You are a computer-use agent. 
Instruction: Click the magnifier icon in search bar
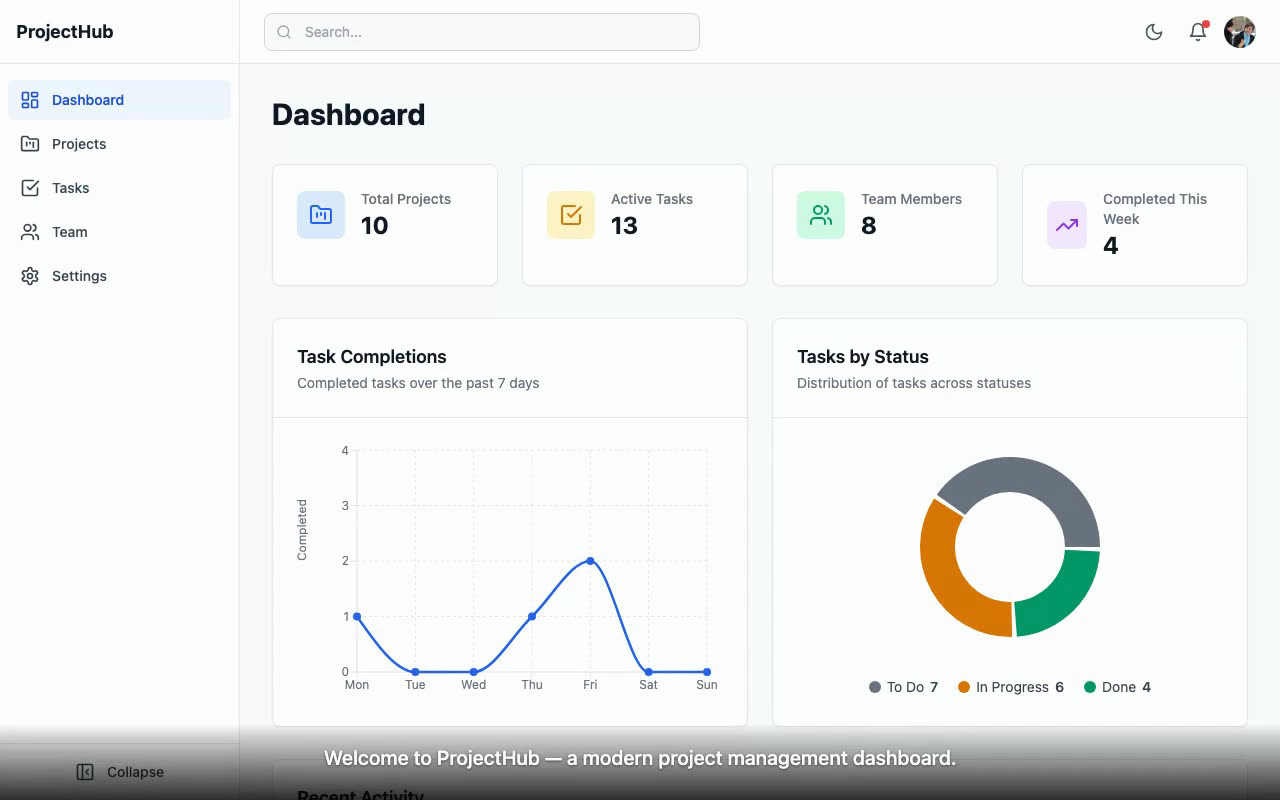[284, 32]
